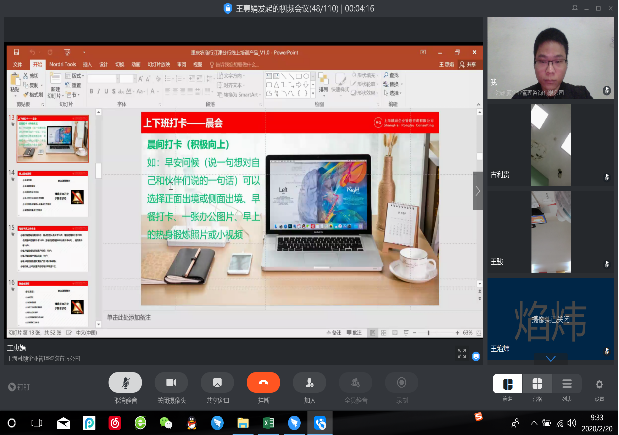The image size is (619, 435).
Task: Open meeting settings gear icon
Action: (599, 384)
